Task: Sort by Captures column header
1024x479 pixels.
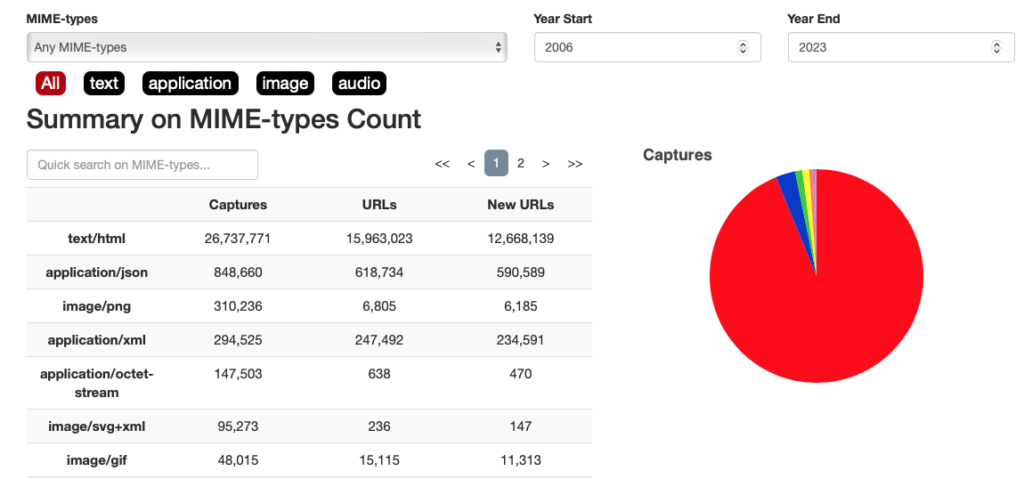Action: click(238, 205)
